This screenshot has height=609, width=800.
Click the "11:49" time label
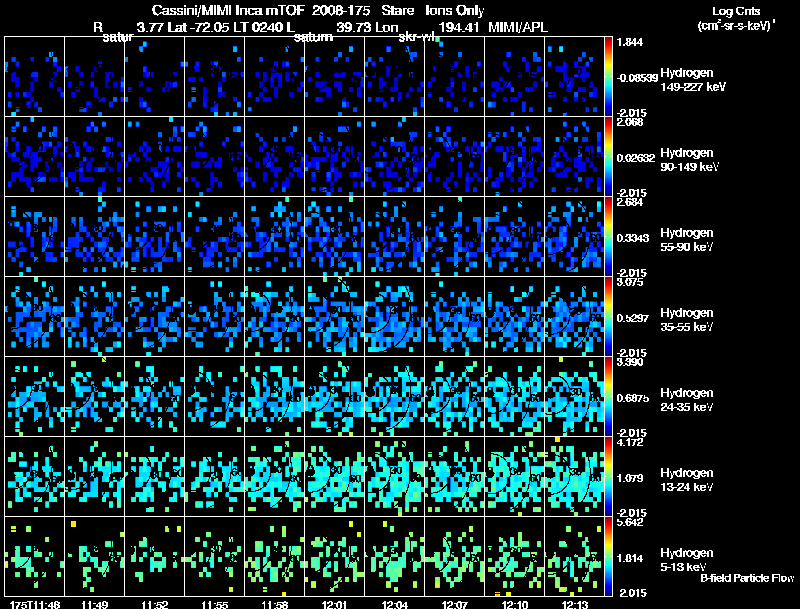click(x=94, y=605)
